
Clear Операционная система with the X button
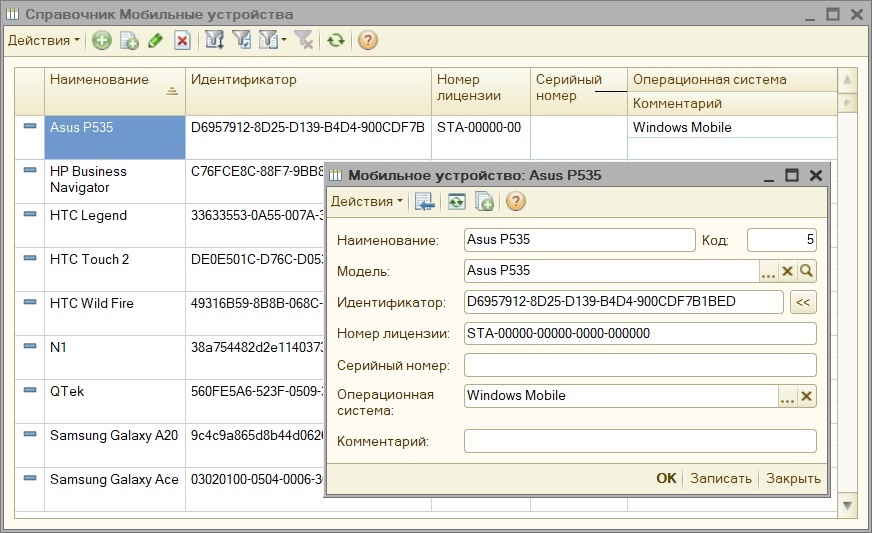(806, 396)
